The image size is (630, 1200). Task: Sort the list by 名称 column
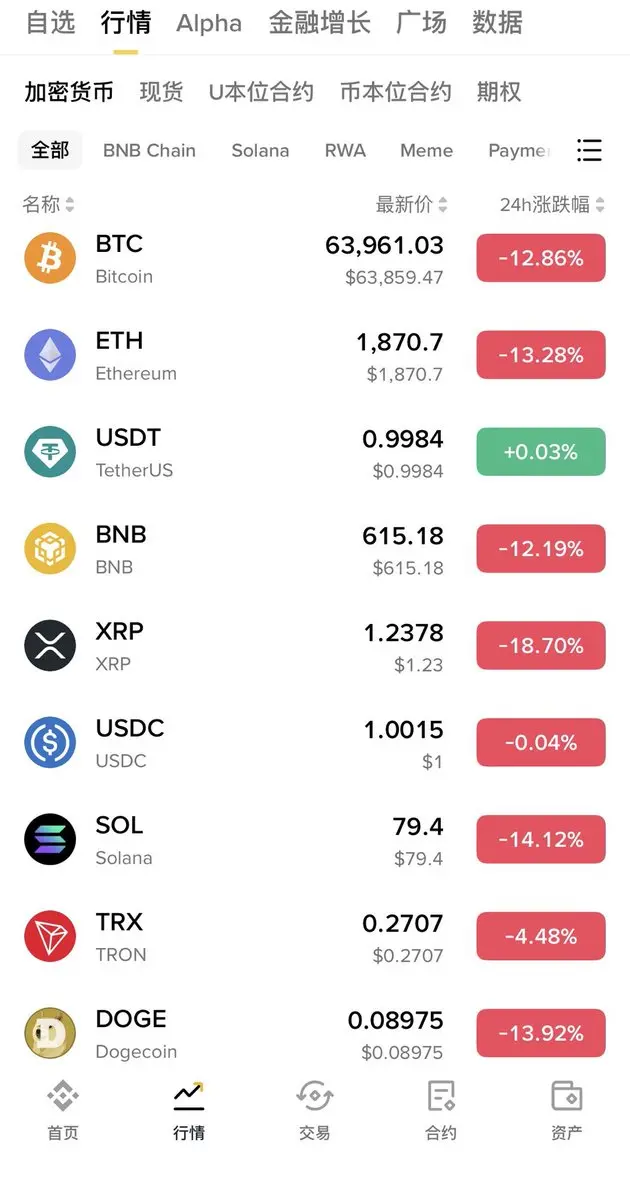click(x=48, y=205)
